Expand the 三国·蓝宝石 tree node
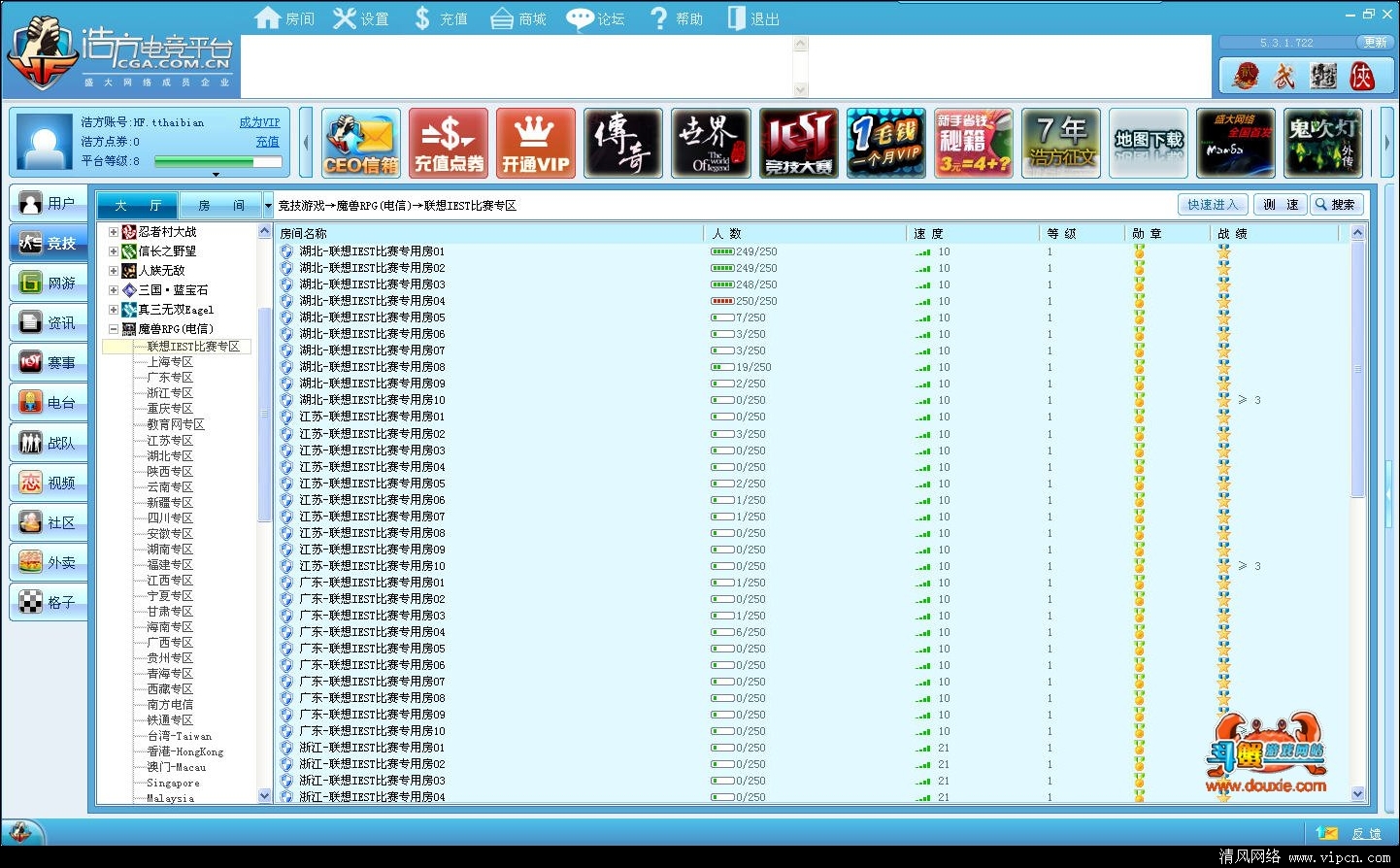The width and height of the screenshot is (1400, 868). [114, 290]
